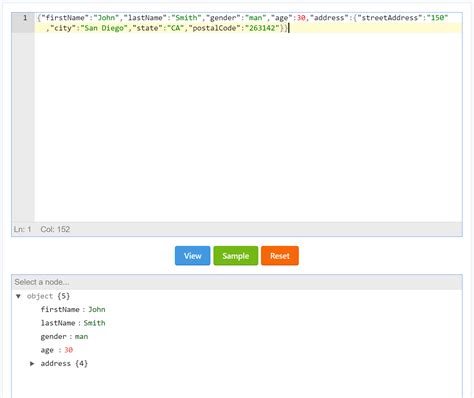Image resolution: width=474 pixels, height=398 pixels.
Task: Click "Smith" string in the editor
Action: coord(186,18)
